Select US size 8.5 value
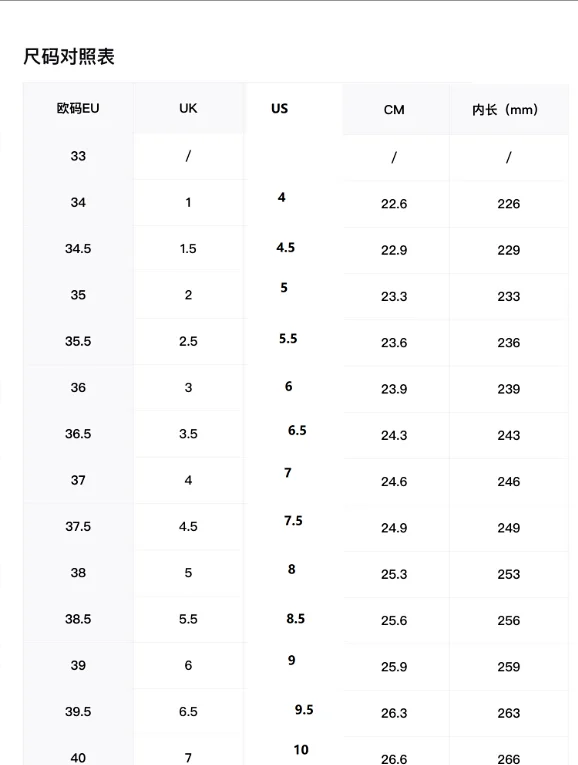 pos(296,619)
